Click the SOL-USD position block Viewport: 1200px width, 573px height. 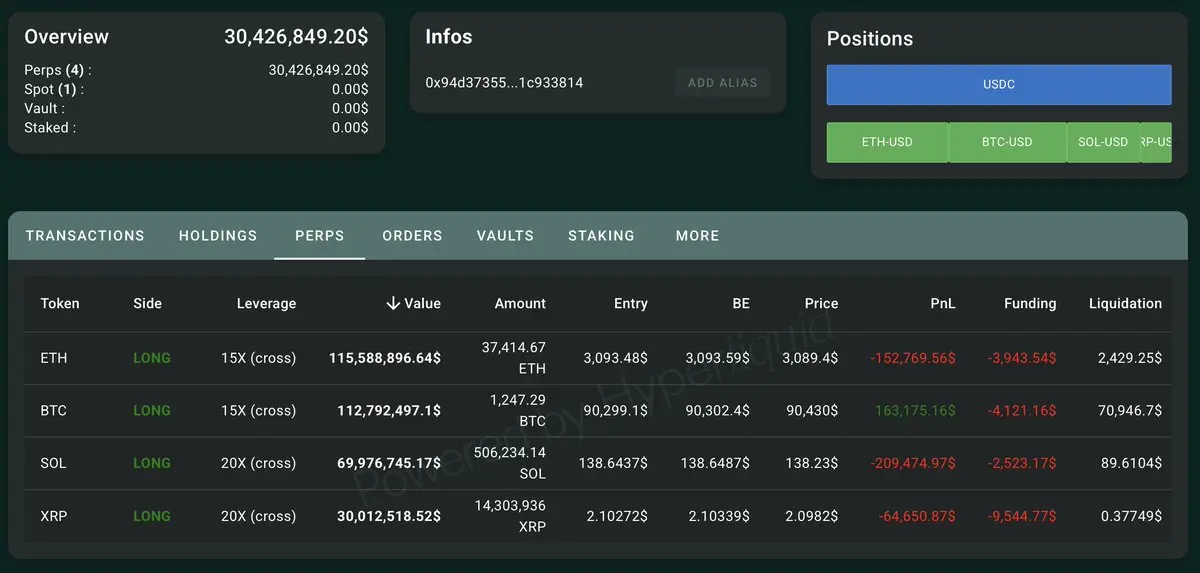click(x=1102, y=142)
